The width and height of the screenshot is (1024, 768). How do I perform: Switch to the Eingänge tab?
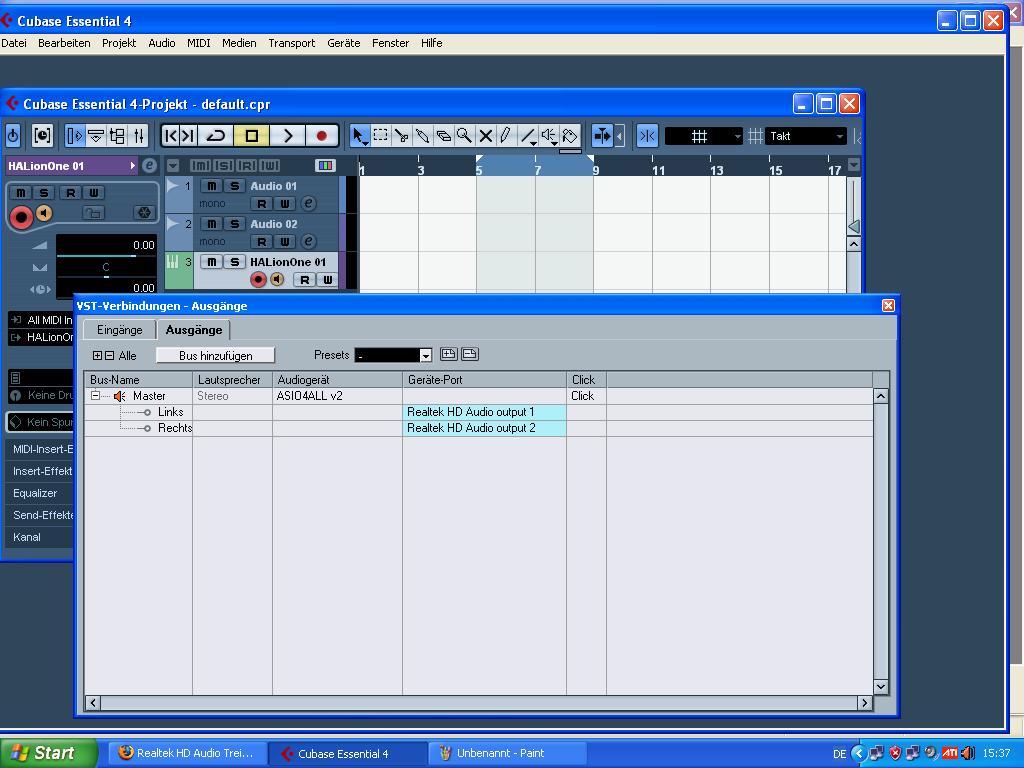click(x=120, y=330)
